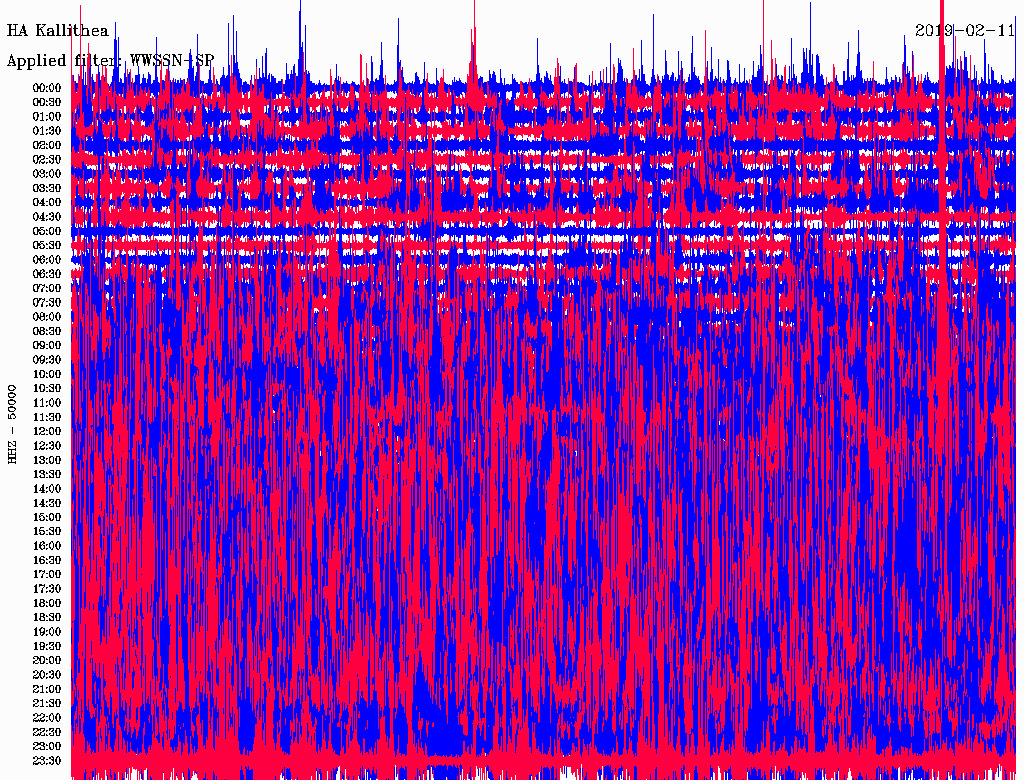Click the 'Applied filter: WWSSN-SP' label
Viewport: 1024px width, 780px height.
click(x=110, y=61)
